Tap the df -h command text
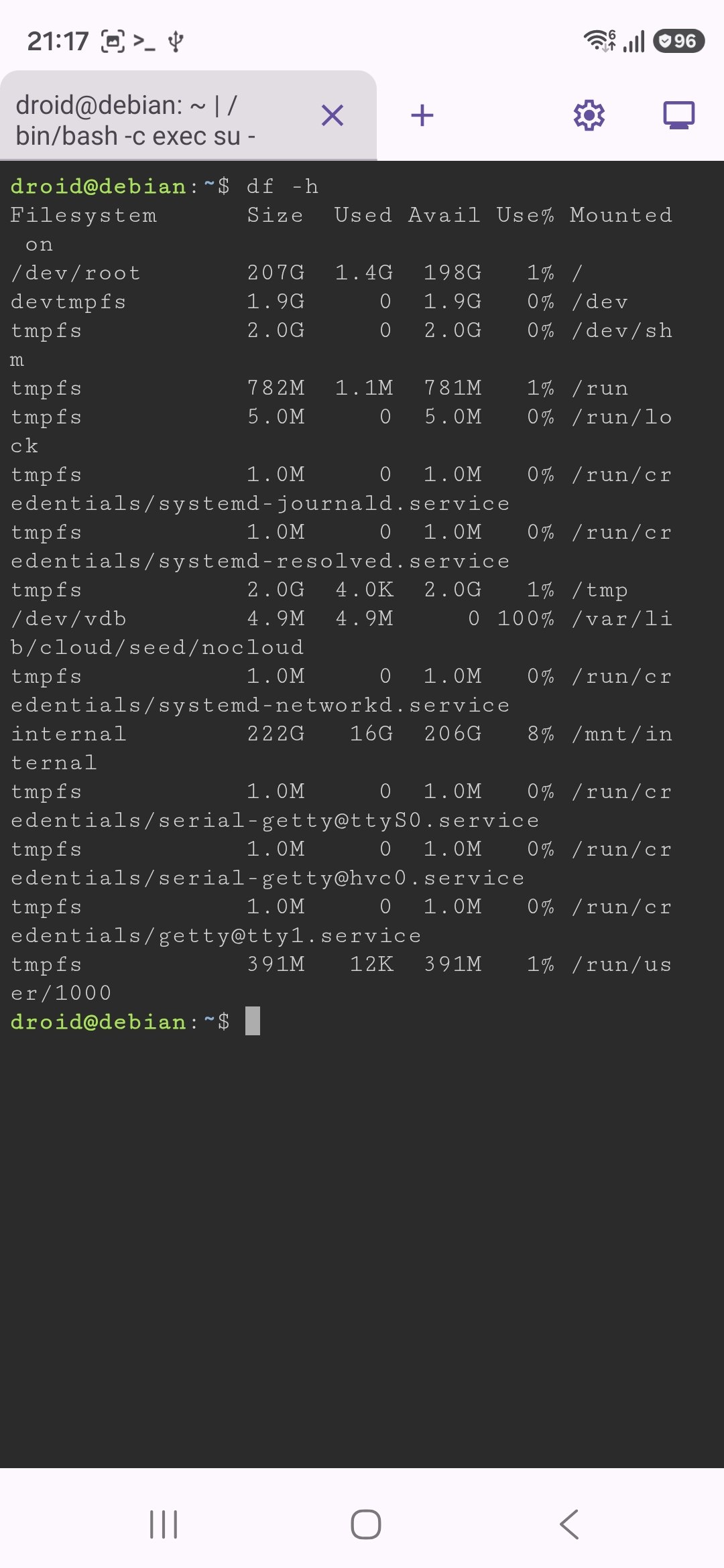 pos(282,186)
